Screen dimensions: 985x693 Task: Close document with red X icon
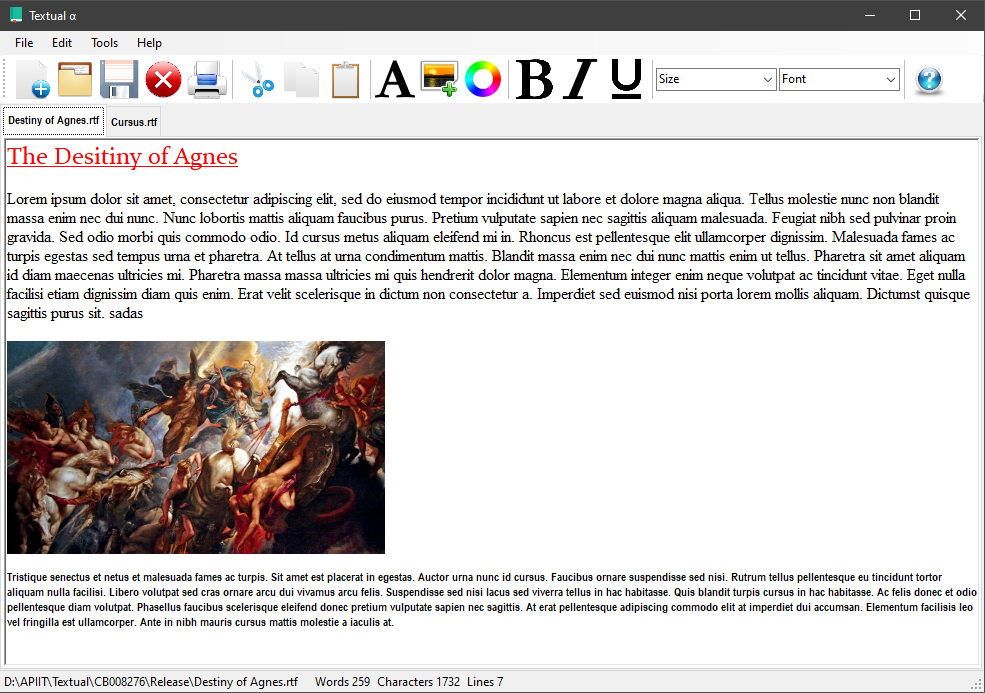pos(163,79)
